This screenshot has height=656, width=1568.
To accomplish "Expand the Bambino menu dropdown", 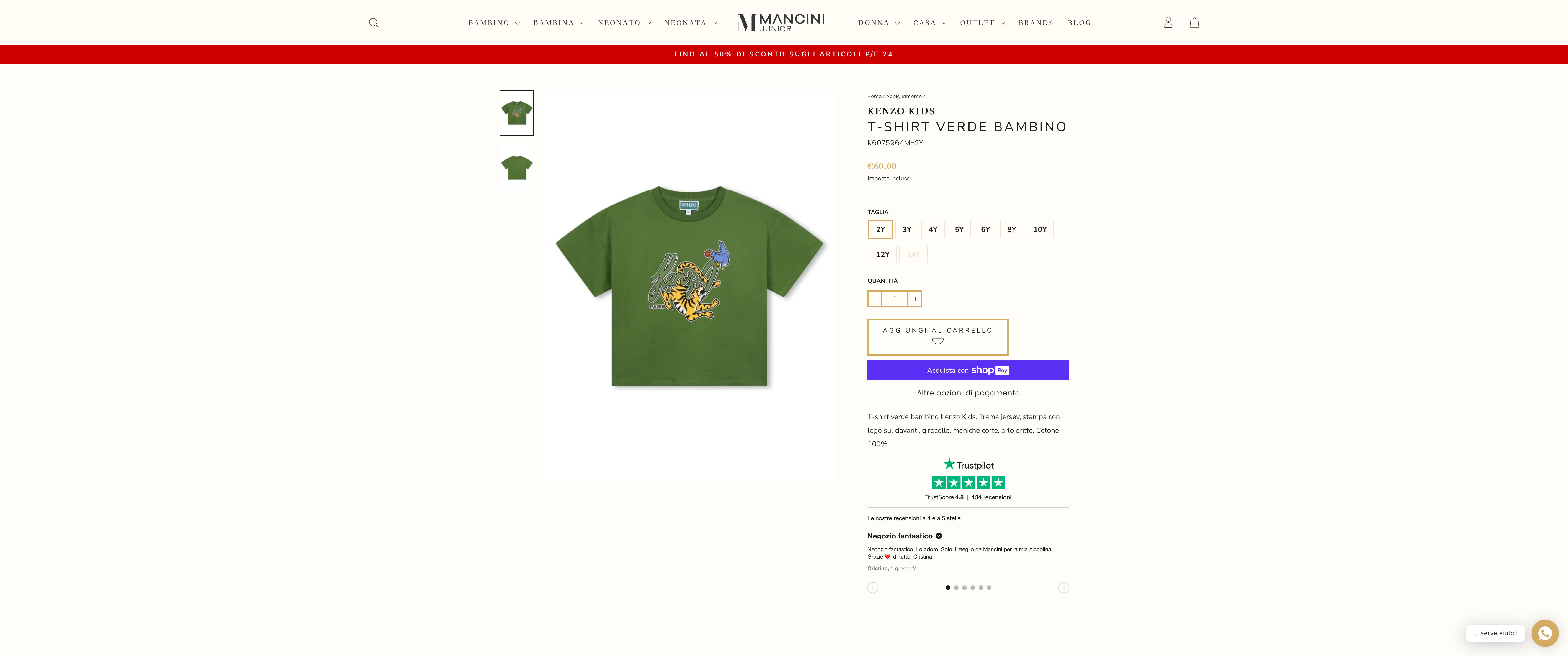I will 494,23.
